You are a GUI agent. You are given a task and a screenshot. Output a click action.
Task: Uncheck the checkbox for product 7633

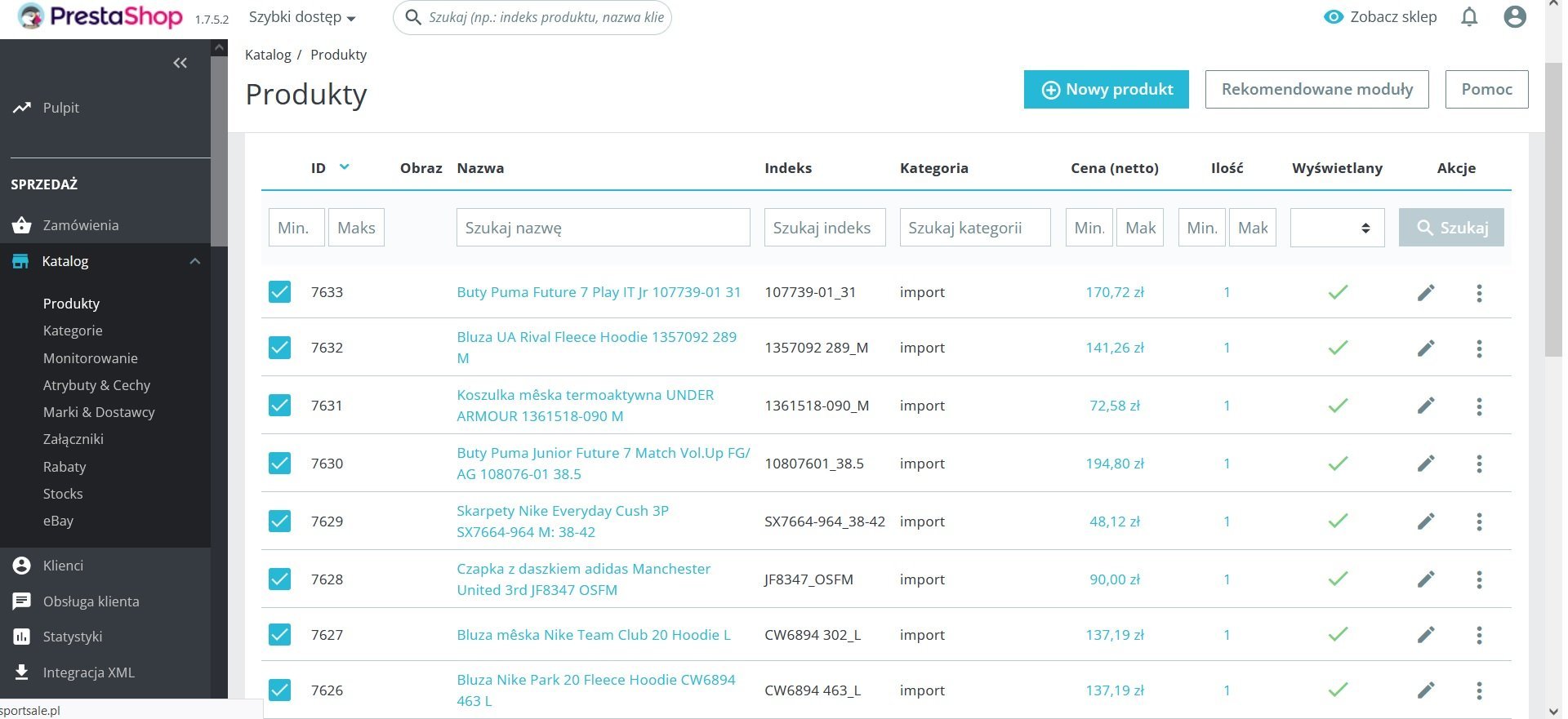point(279,292)
